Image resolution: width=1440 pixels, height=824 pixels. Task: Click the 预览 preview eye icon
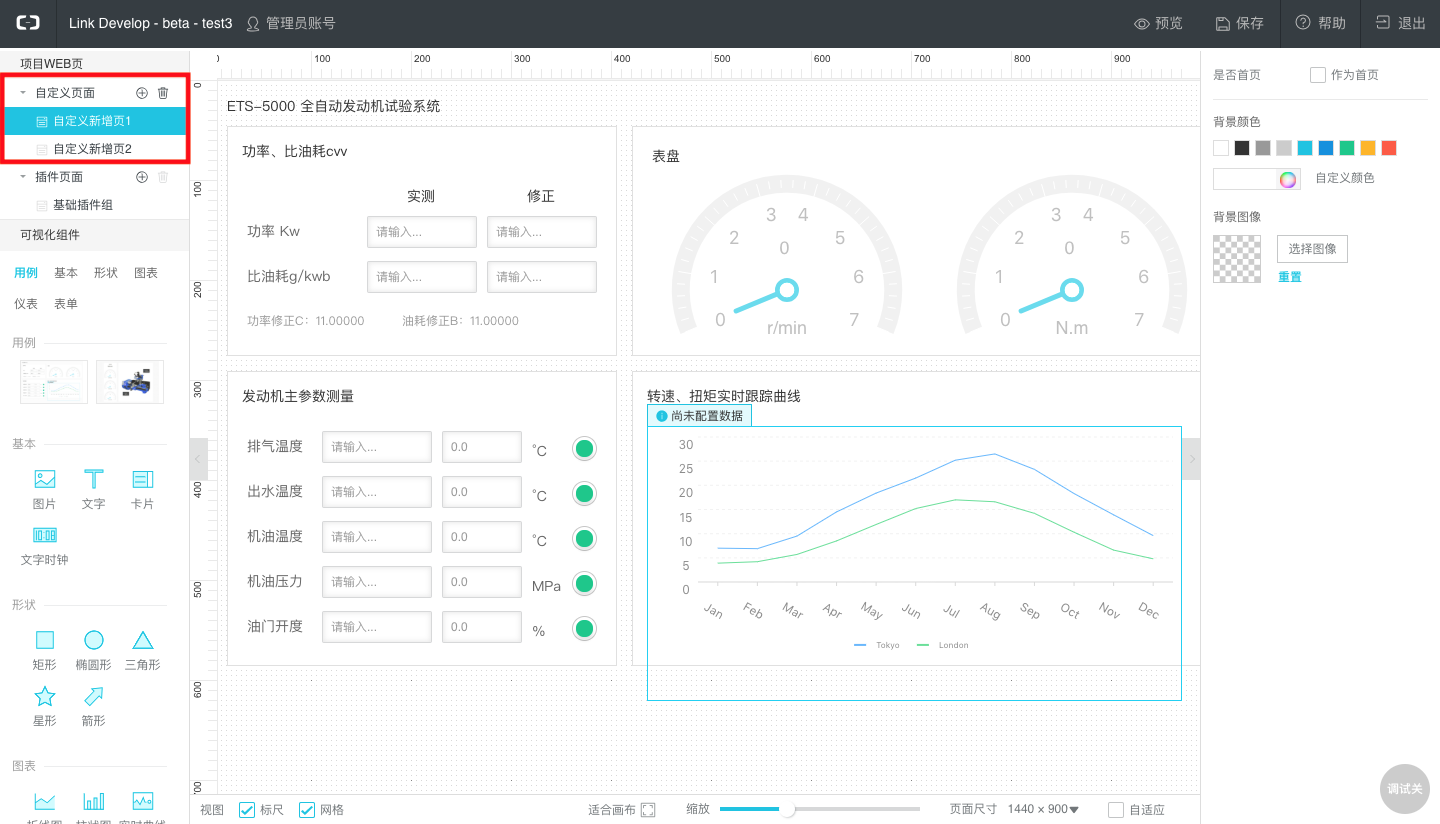(1141, 23)
